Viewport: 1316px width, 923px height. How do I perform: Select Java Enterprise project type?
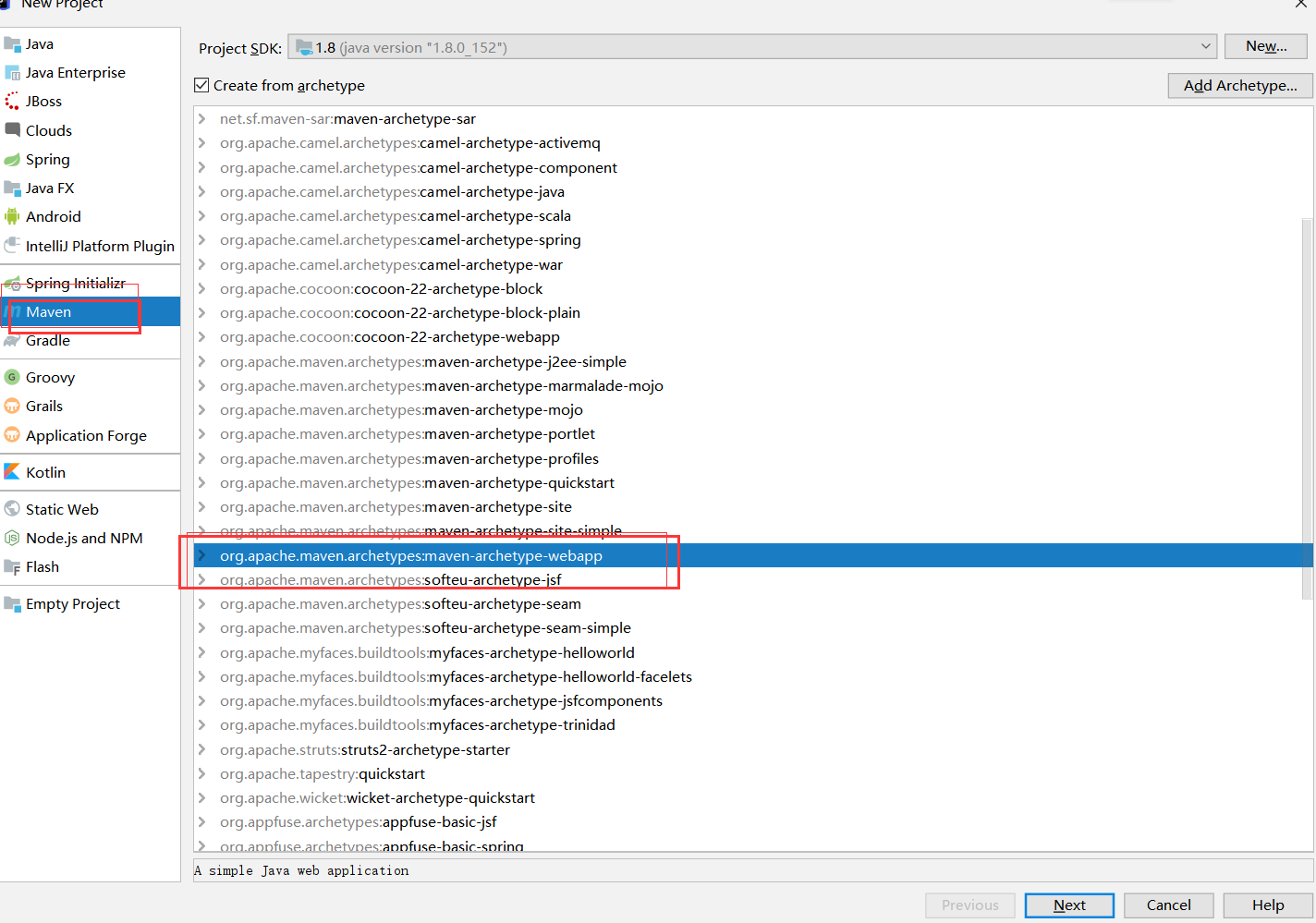(90, 73)
